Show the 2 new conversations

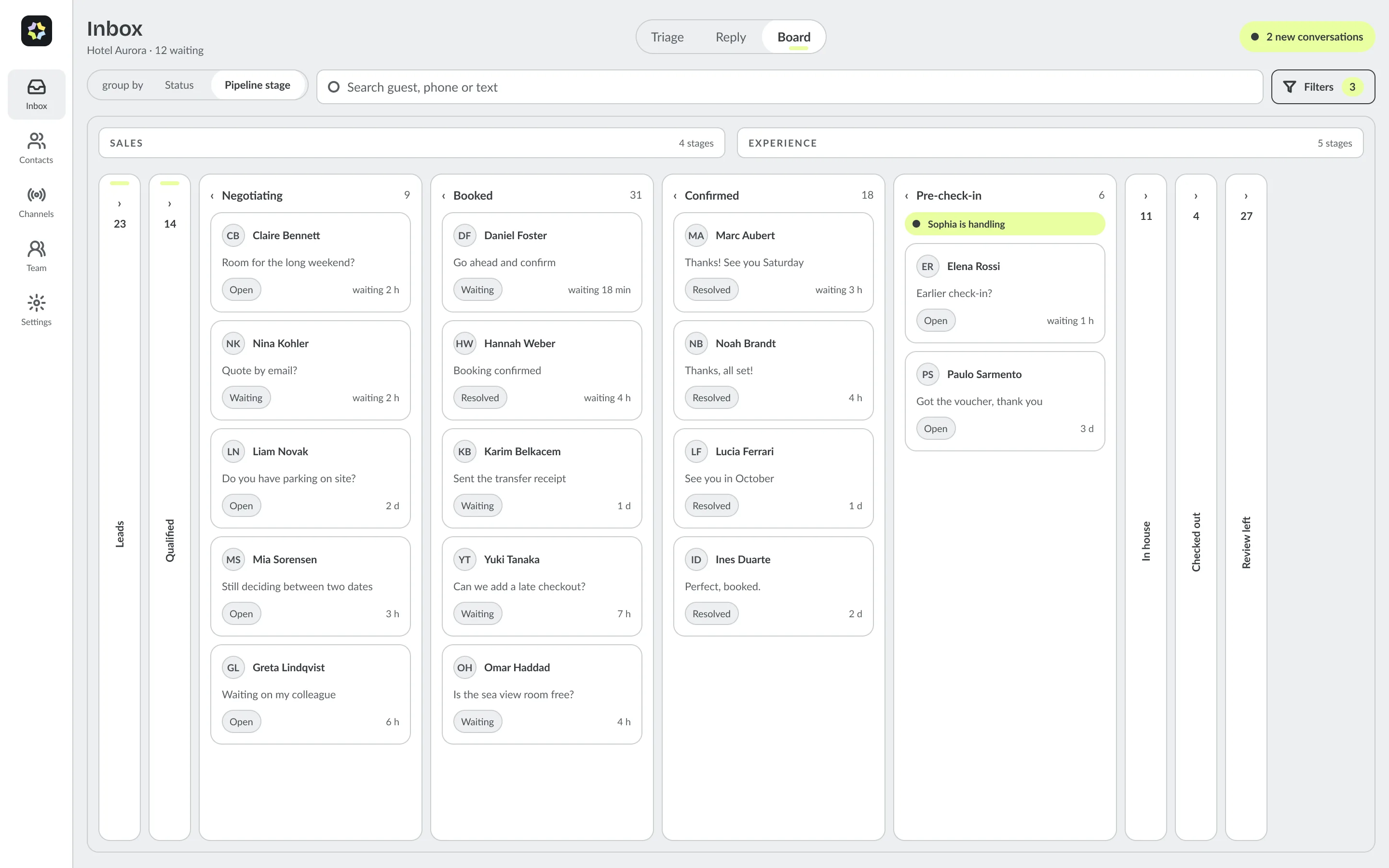pos(1307,37)
